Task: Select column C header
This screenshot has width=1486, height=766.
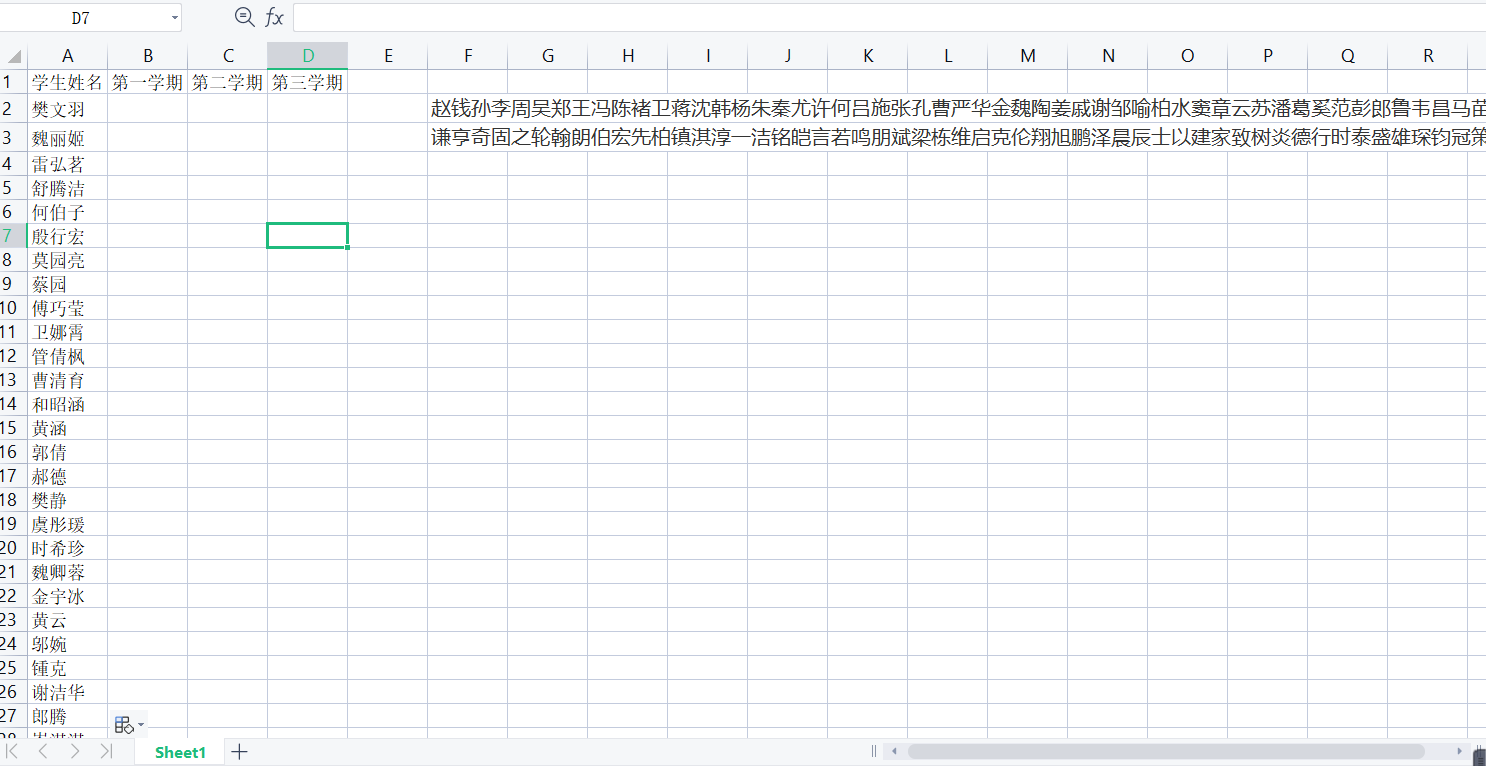Action: [x=227, y=56]
